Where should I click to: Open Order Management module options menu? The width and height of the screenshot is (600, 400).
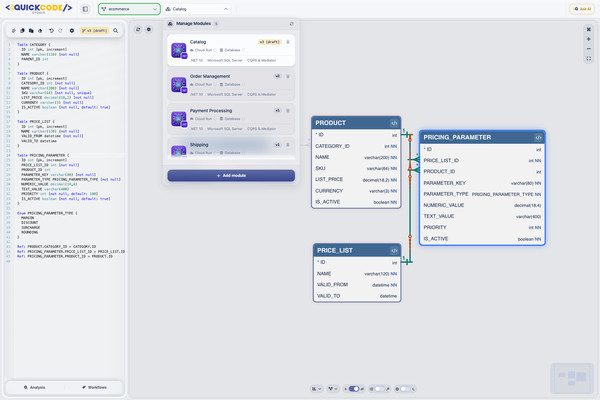[288, 76]
